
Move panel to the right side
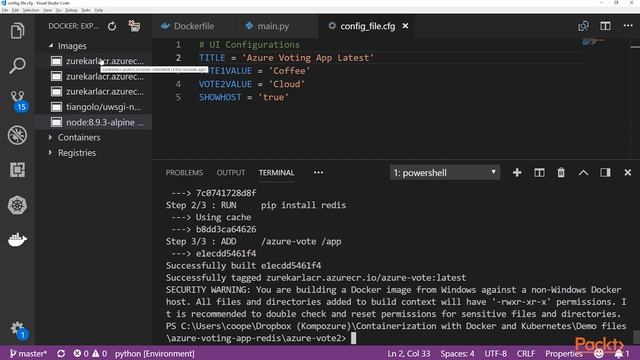pyautogui.click(x=605, y=173)
